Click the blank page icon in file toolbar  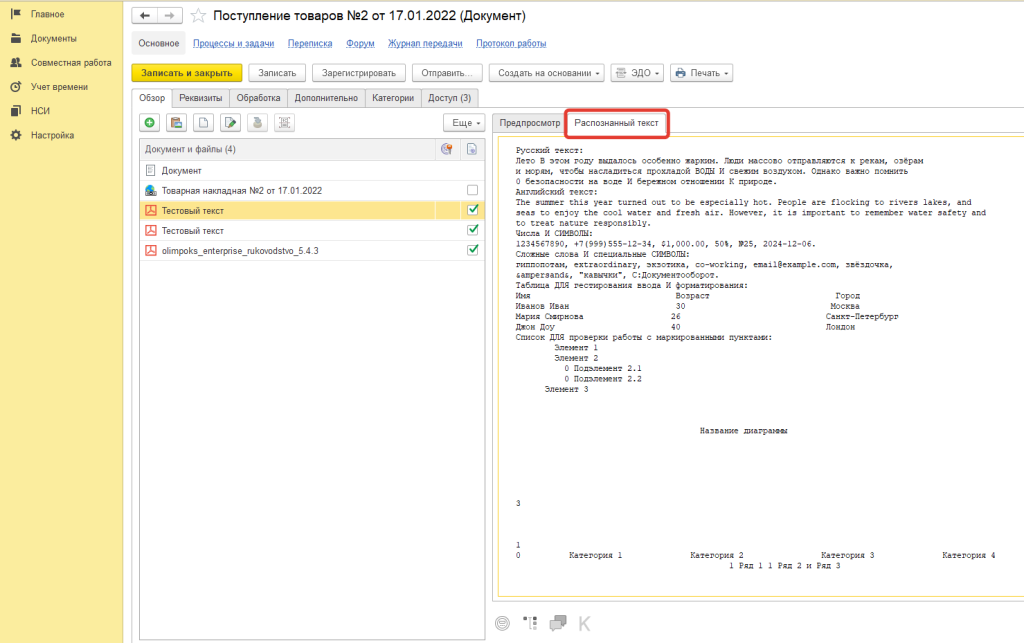[203, 123]
